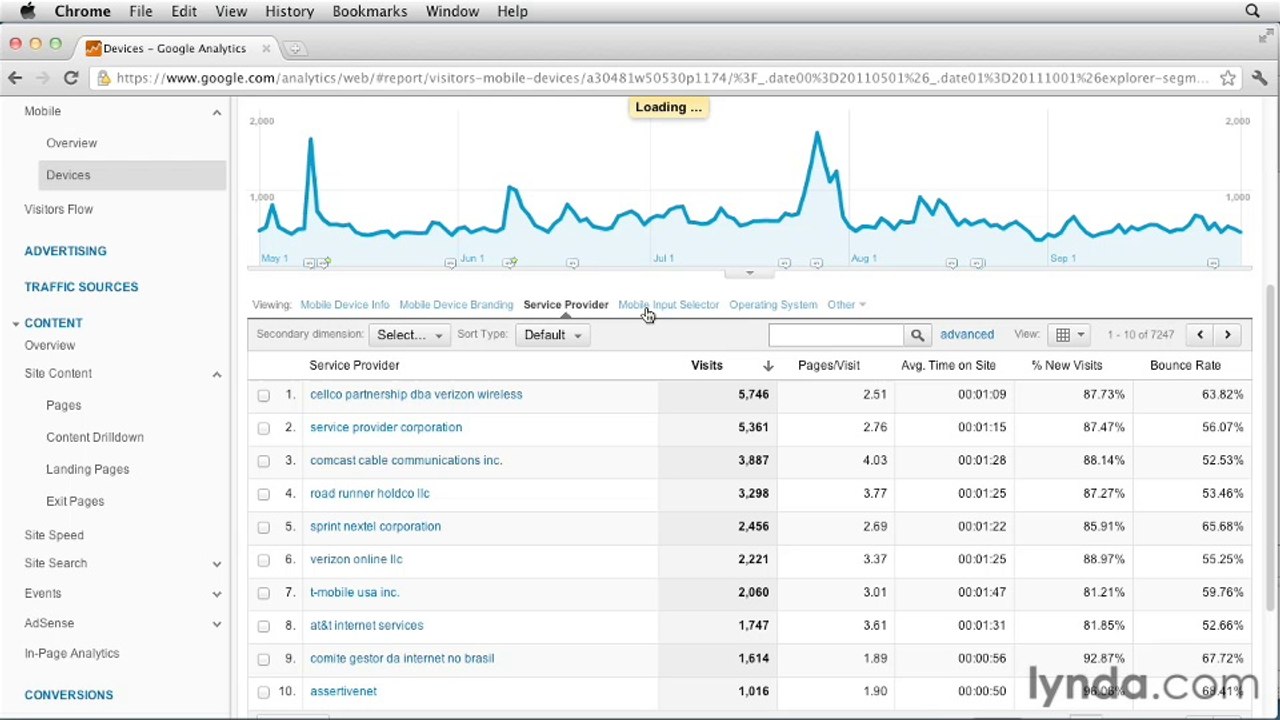Sort by Bounce Rate column header

(x=1184, y=366)
